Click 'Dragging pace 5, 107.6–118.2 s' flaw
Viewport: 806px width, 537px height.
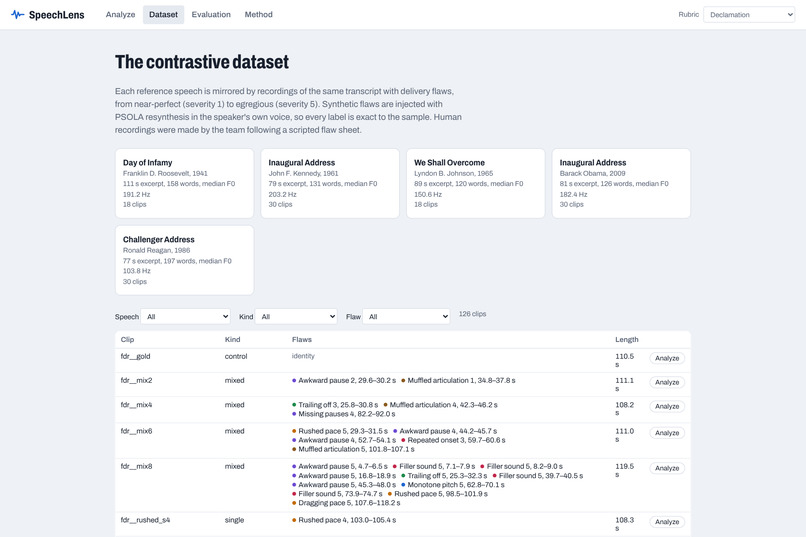coord(346,503)
